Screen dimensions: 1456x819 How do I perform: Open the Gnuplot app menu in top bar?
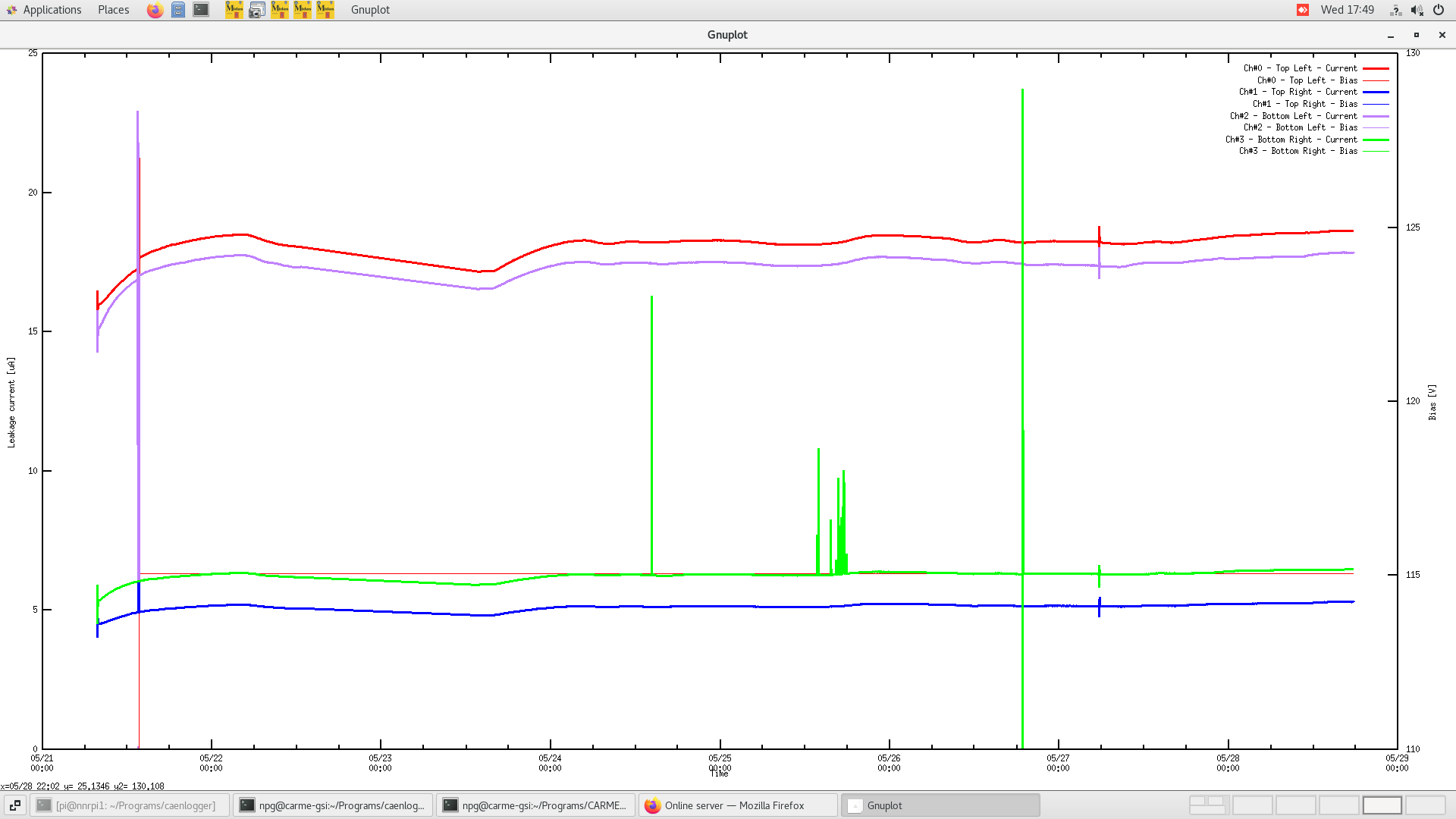click(370, 10)
